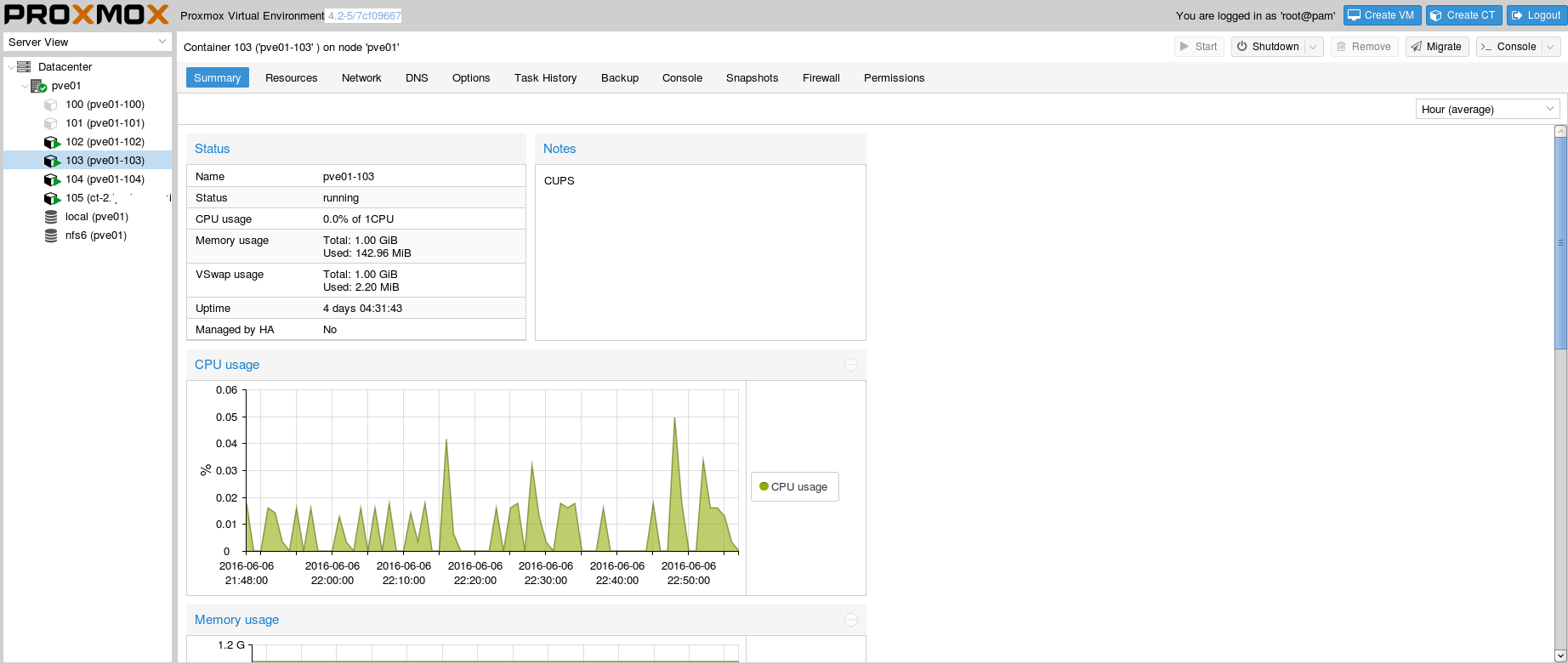Click the stopped container 100 icon

pos(51,105)
